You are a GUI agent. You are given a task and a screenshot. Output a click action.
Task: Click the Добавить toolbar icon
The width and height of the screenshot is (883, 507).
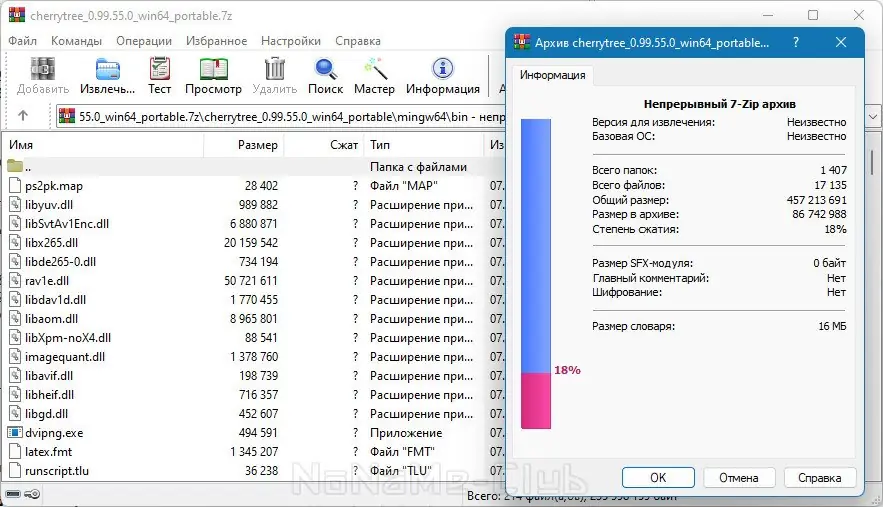43,69
